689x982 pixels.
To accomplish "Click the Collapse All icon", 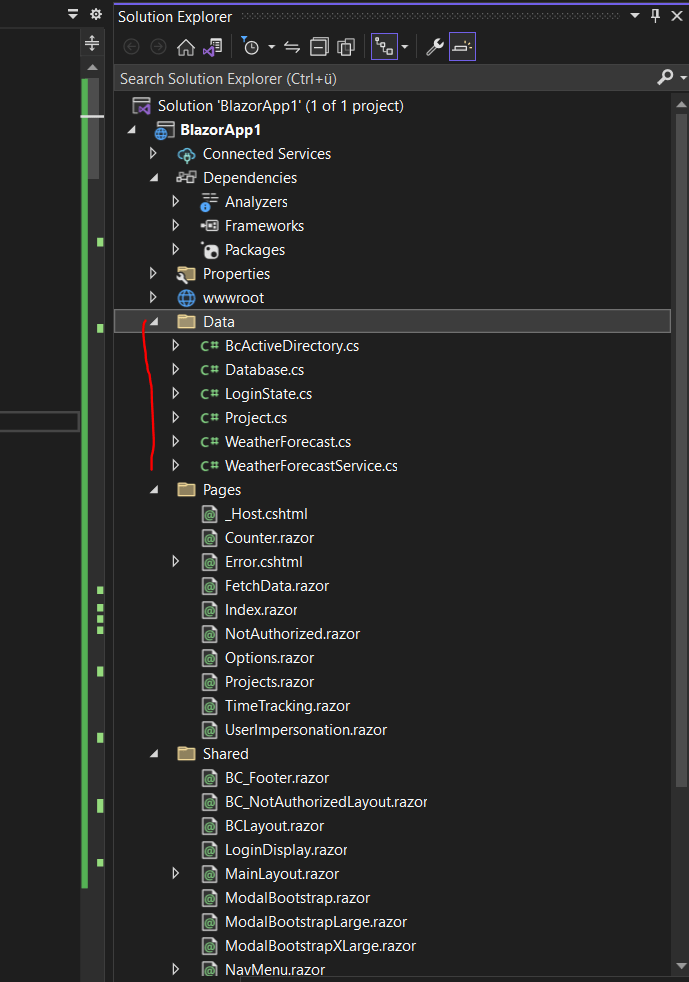I will tap(319, 46).
